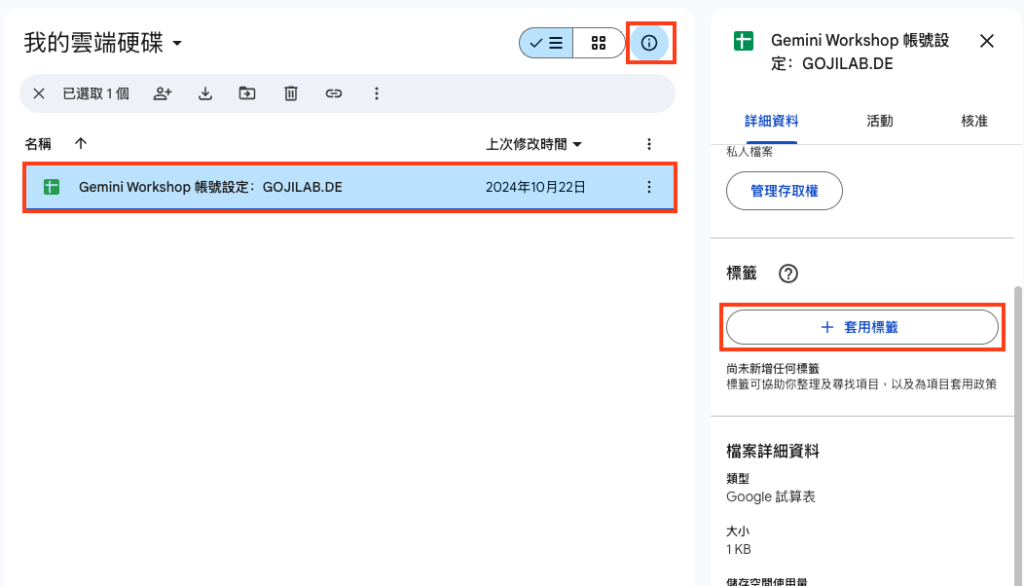Viewport: 1024px width, 586px height.
Task: Select Gemini Workshop spreadsheet file name
Action: (x=210, y=187)
